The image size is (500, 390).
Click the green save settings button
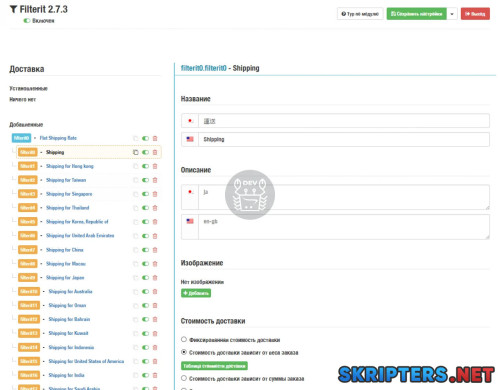pos(417,14)
